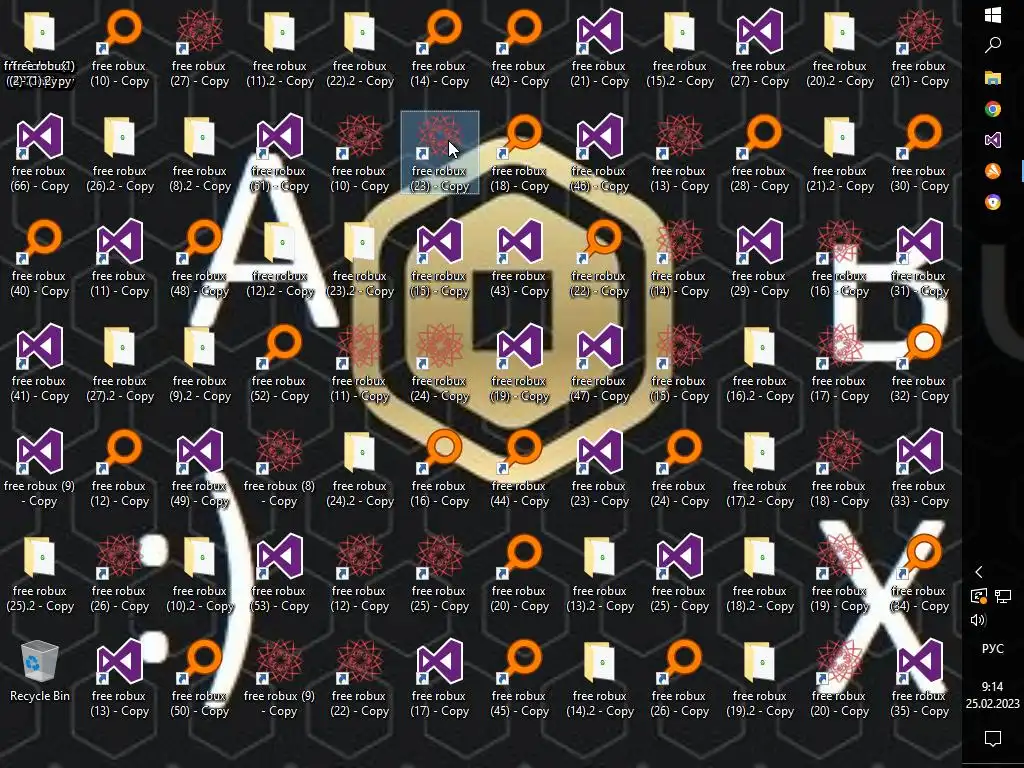Viewport: 1024px width, 768px height.
Task: Click the 'free robux (50) - Copy' shortcut
Action: coord(200,679)
